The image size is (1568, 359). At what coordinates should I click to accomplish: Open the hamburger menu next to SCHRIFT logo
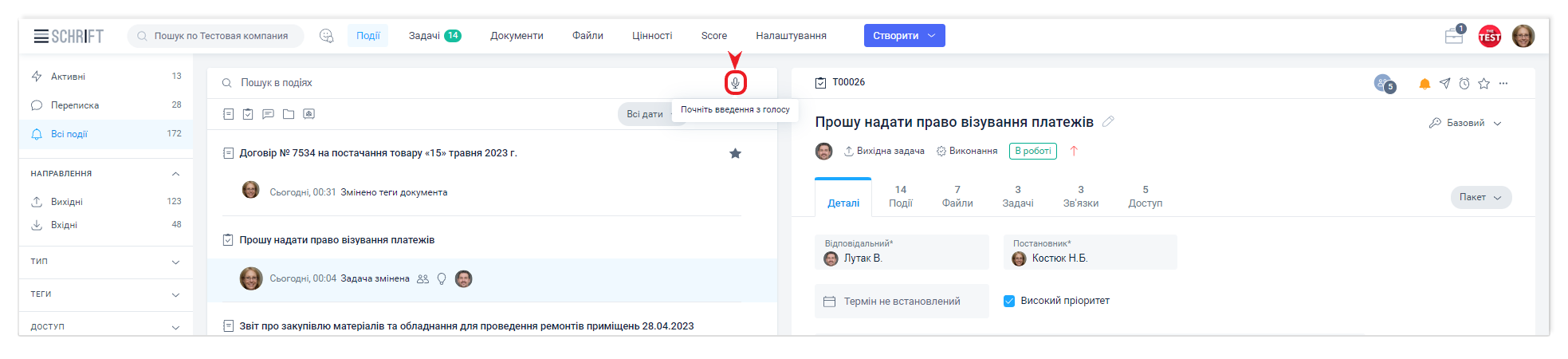(41, 36)
